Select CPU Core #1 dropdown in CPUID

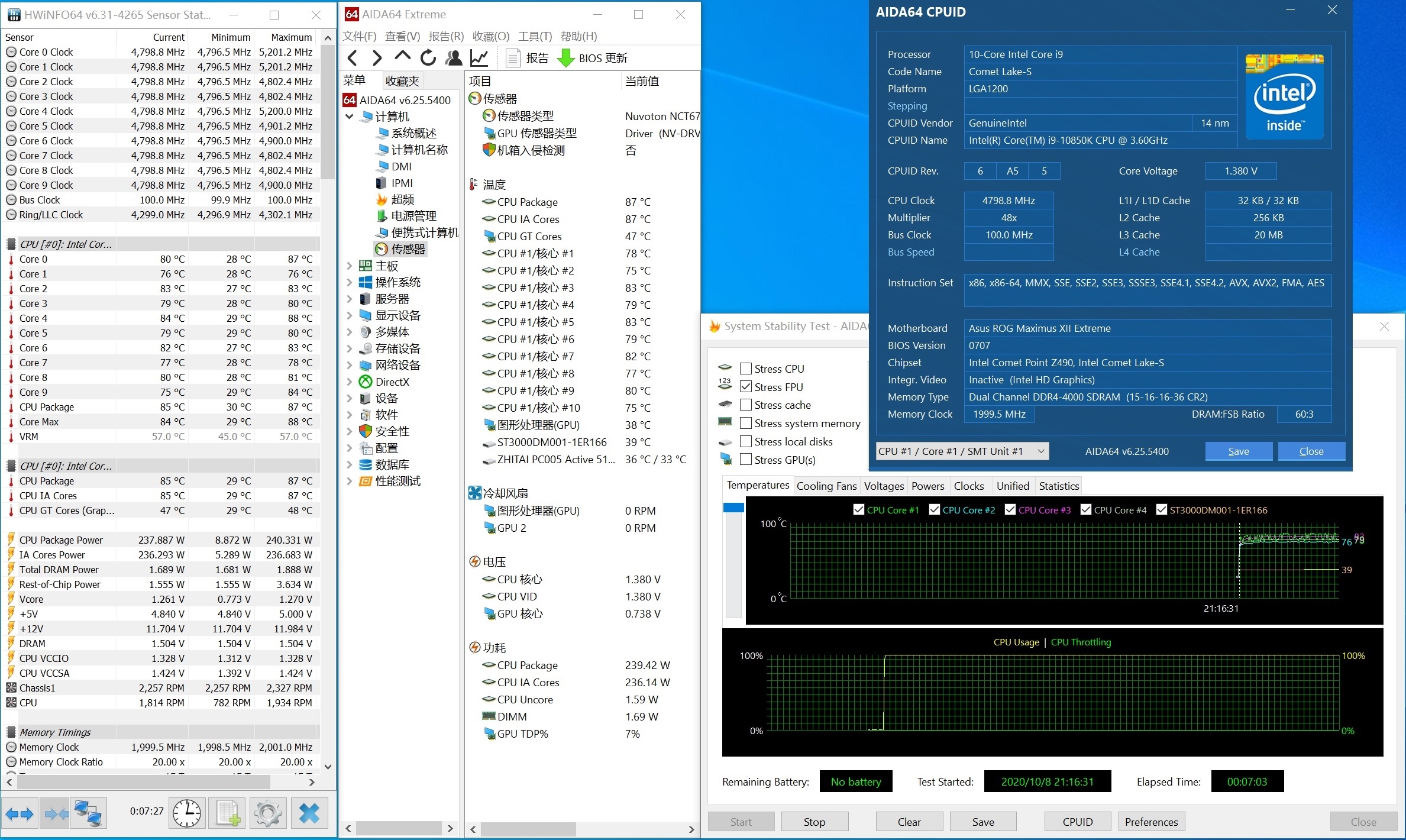[960, 452]
